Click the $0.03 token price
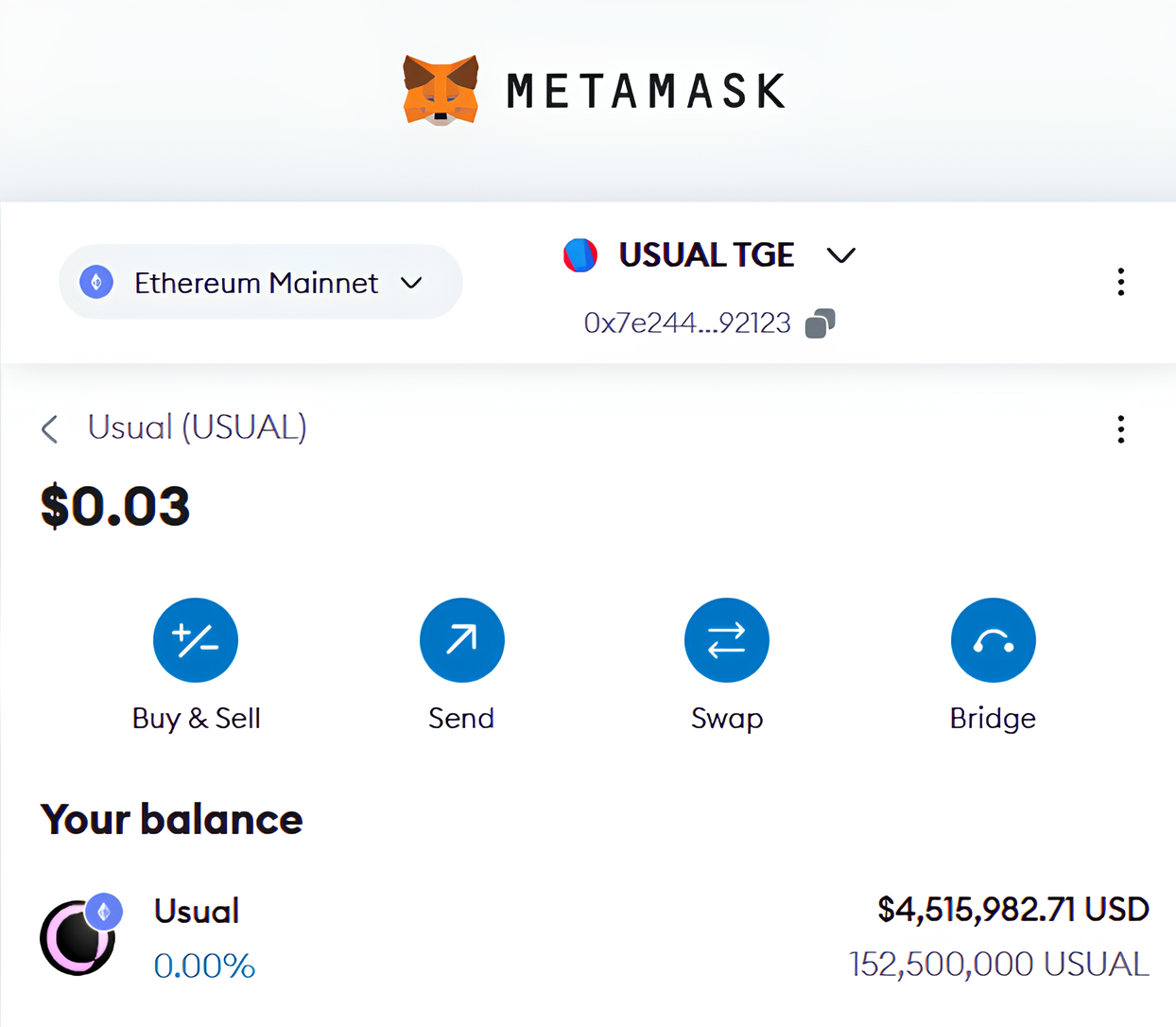The height and width of the screenshot is (1027, 1176). pyautogui.click(x=115, y=506)
